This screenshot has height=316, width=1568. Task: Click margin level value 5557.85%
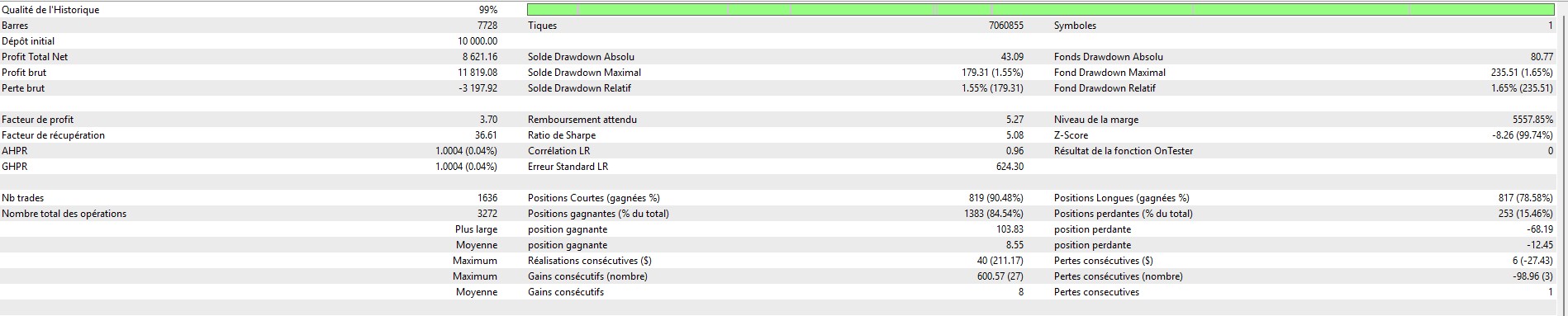1533,120
